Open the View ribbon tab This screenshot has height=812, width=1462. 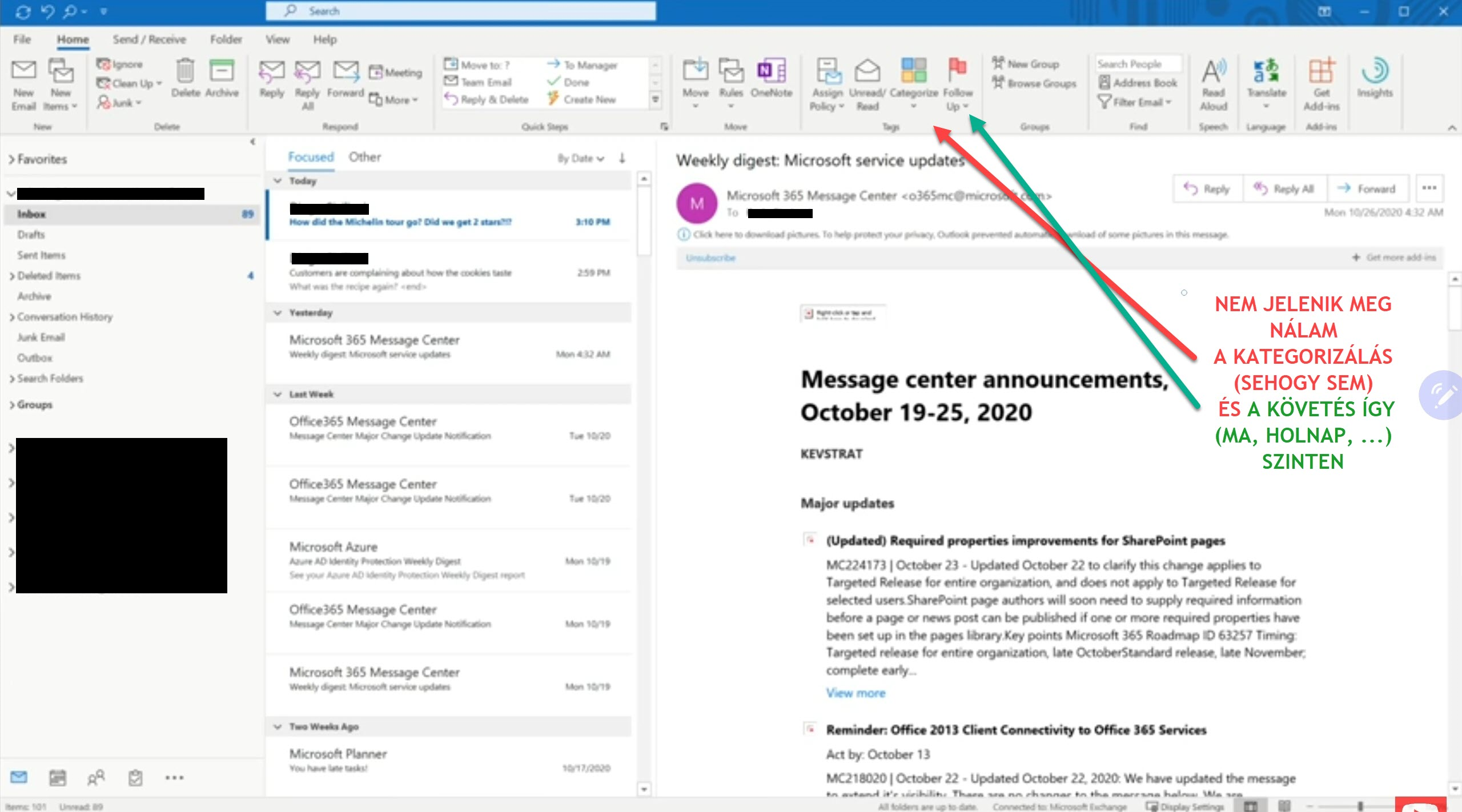point(277,39)
